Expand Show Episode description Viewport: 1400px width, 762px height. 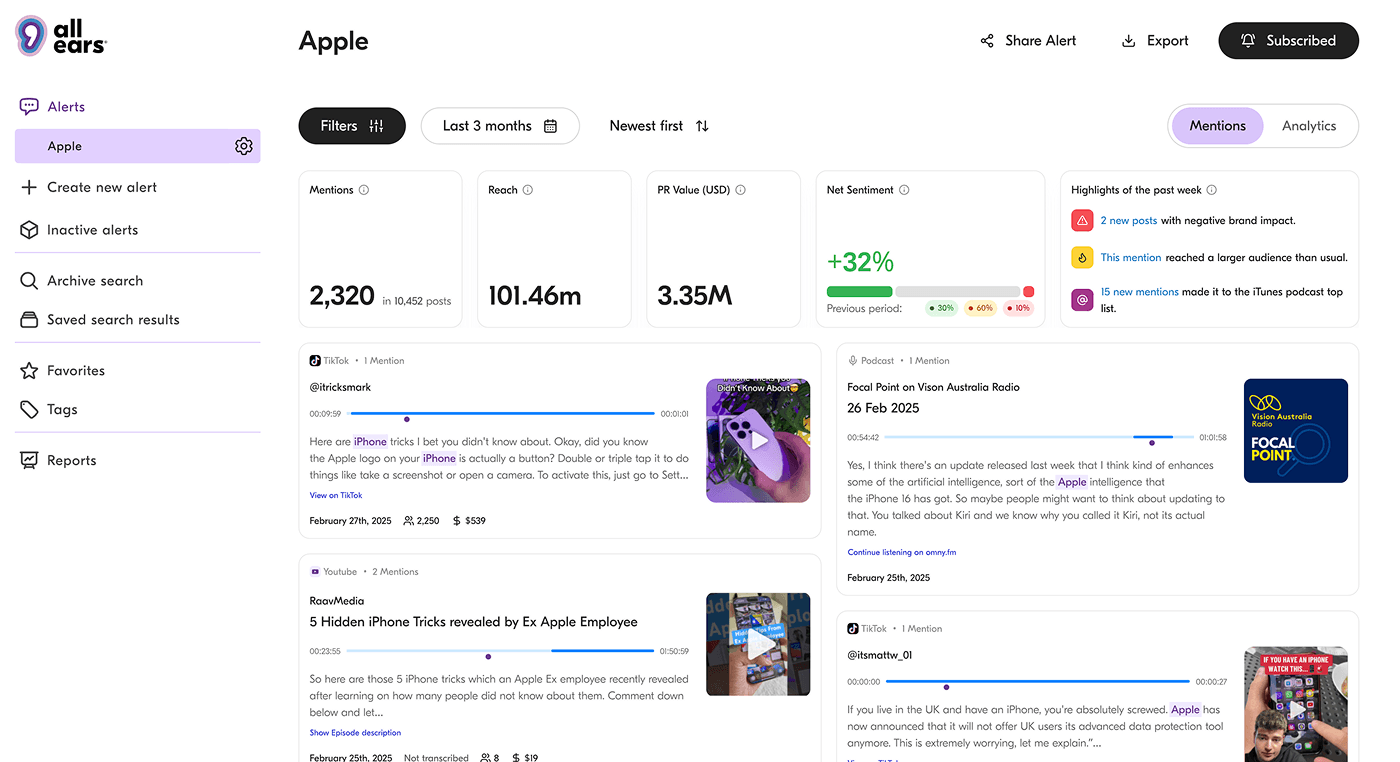[355, 733]
